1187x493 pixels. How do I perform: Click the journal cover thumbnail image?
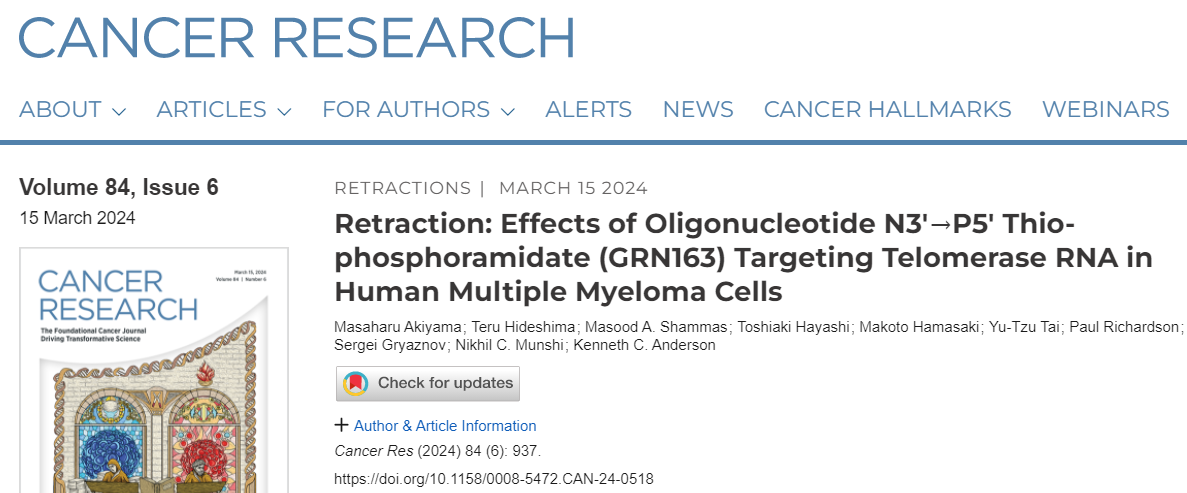154,370
